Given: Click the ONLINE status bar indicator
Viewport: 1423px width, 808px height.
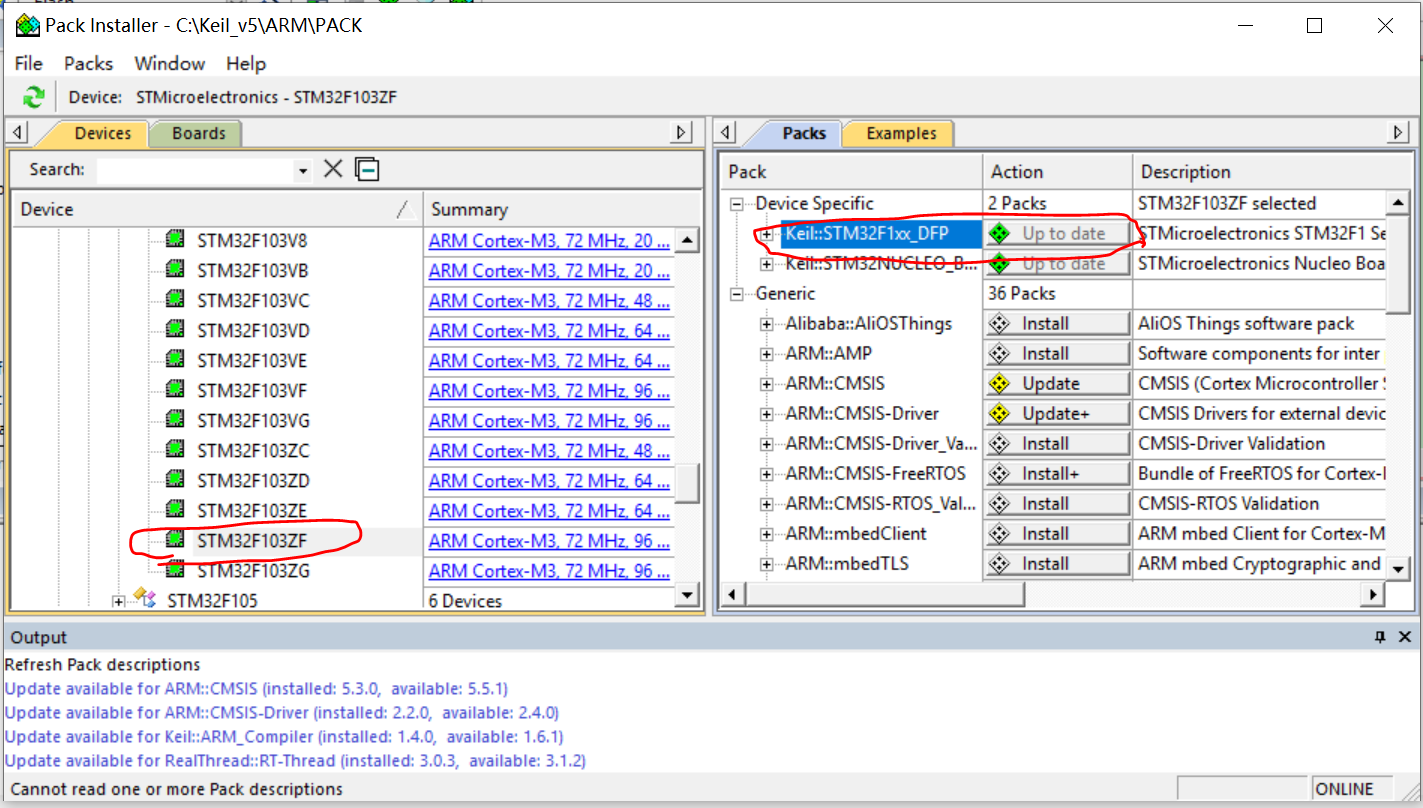Looking at the screenshot, I should click(x=1344, y=789).
